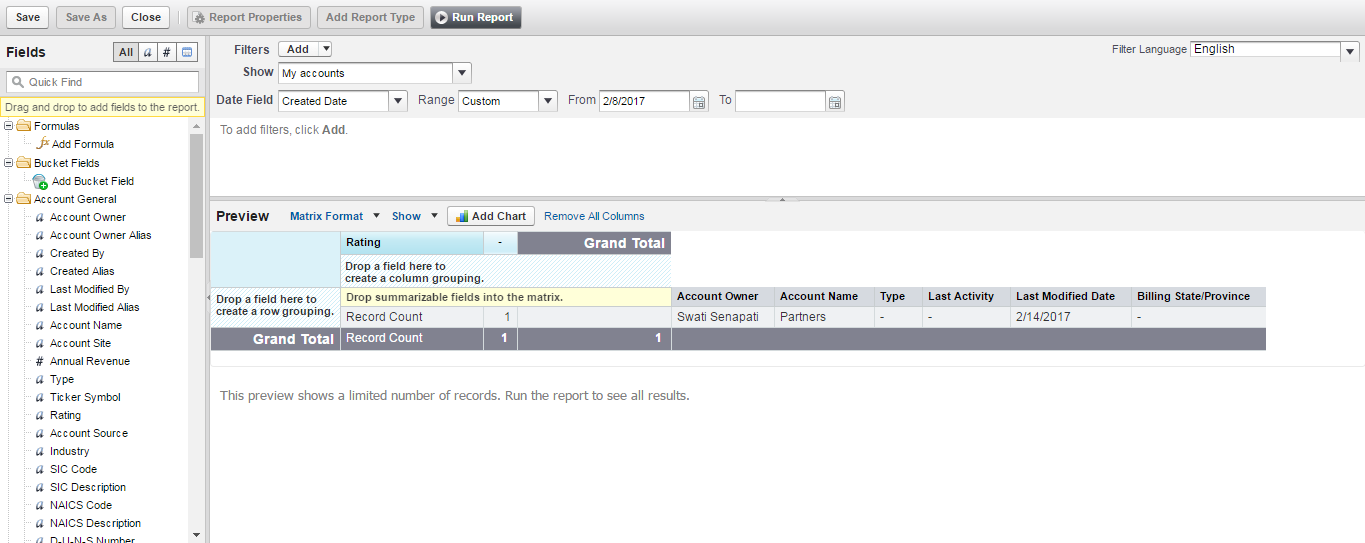Select Account Owner Alias field
This screenshot has height=543, width=1365.
point(101,235)
